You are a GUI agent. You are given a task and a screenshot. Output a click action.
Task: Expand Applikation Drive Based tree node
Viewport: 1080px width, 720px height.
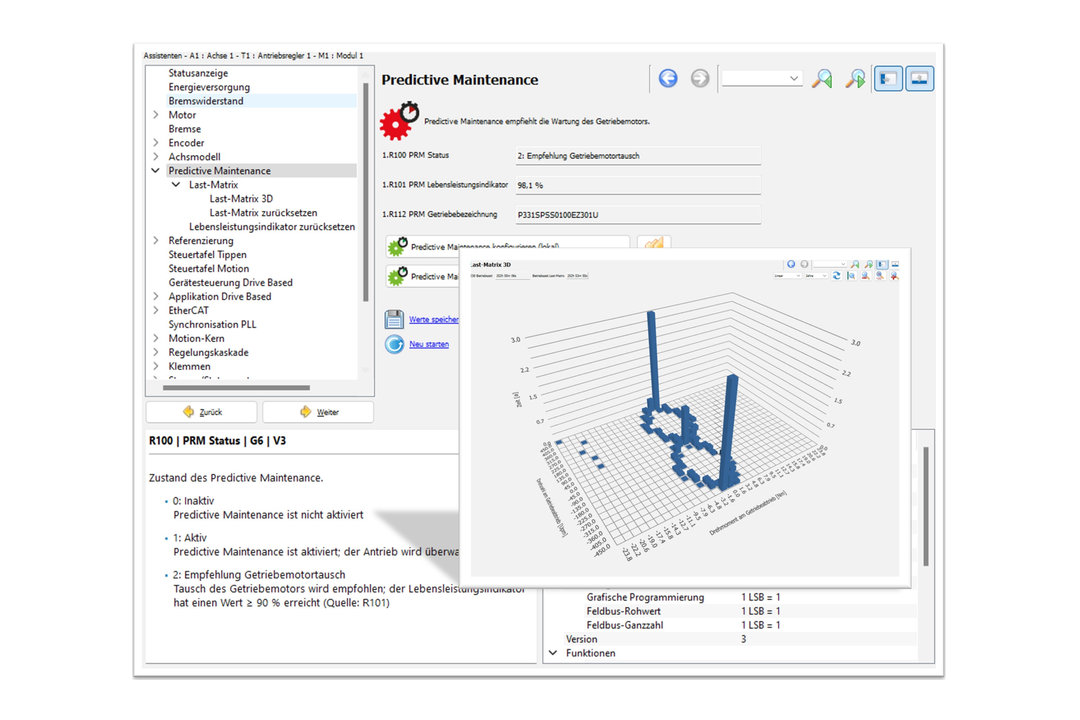(x=156, y=296)
